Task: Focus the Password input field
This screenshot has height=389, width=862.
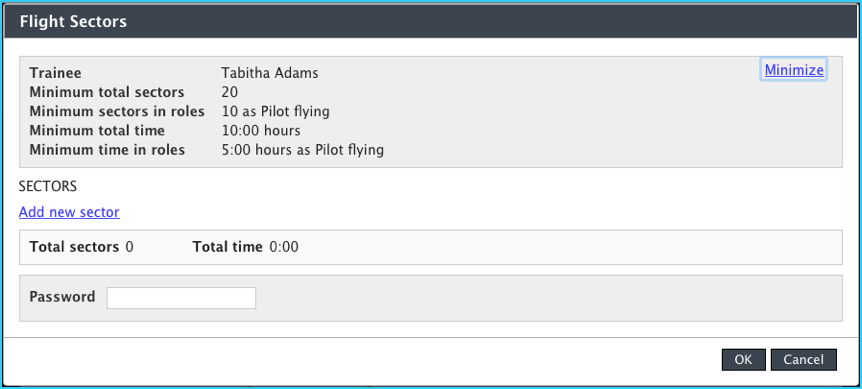Action: (x=181, y=298)
